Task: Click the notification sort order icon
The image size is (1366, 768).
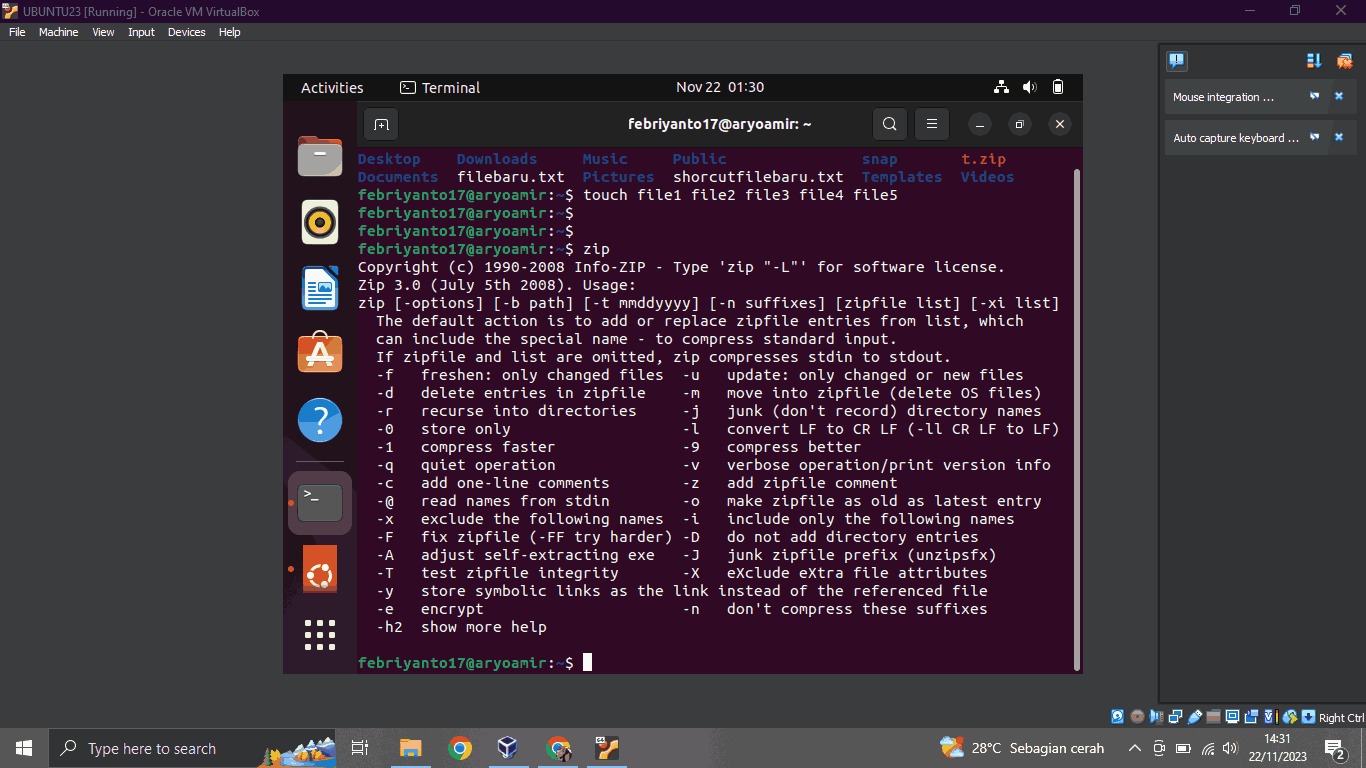Action: [x=1315, y=61]
